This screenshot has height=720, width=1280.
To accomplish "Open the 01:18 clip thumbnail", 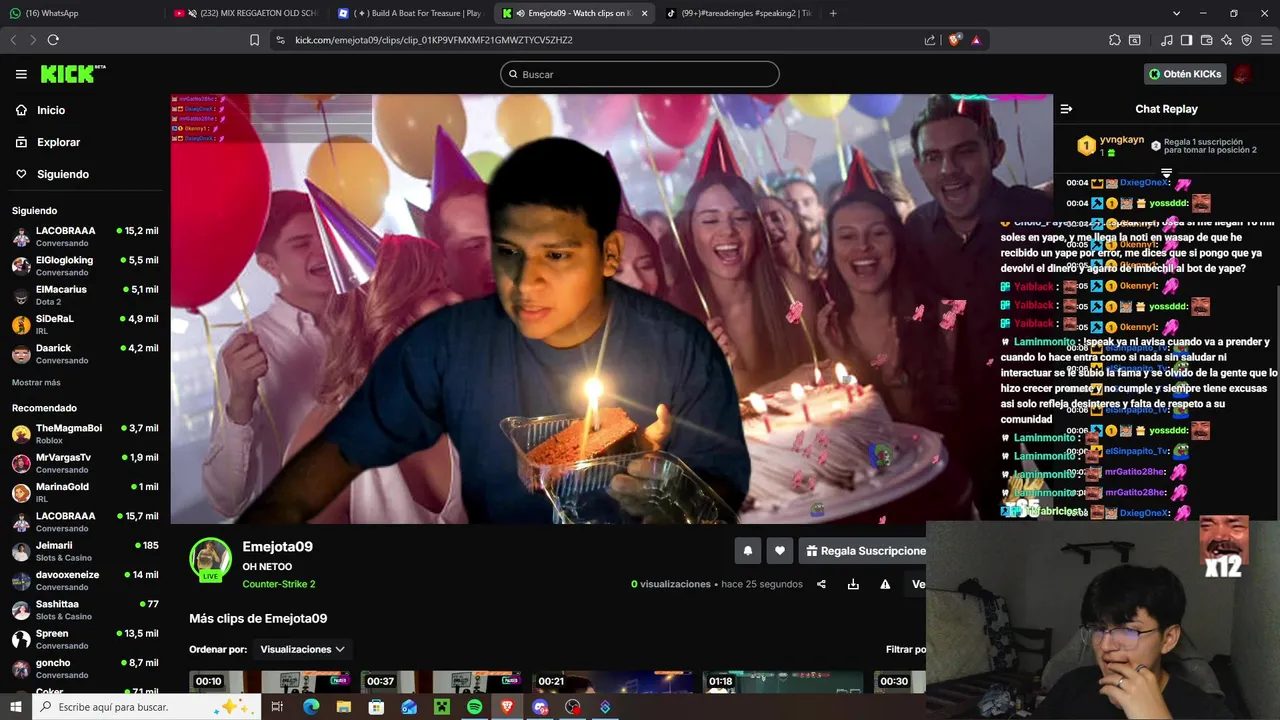I will (x=783, y=681).
